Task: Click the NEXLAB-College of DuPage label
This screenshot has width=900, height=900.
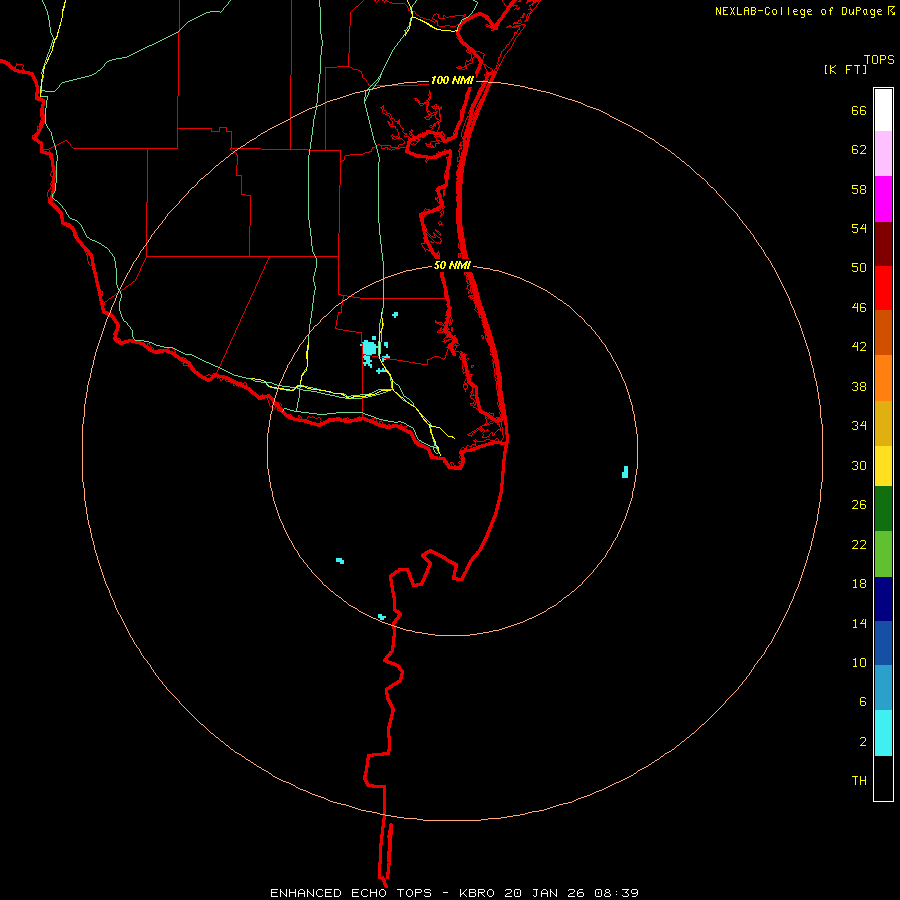Action: [x=798, y=11]
